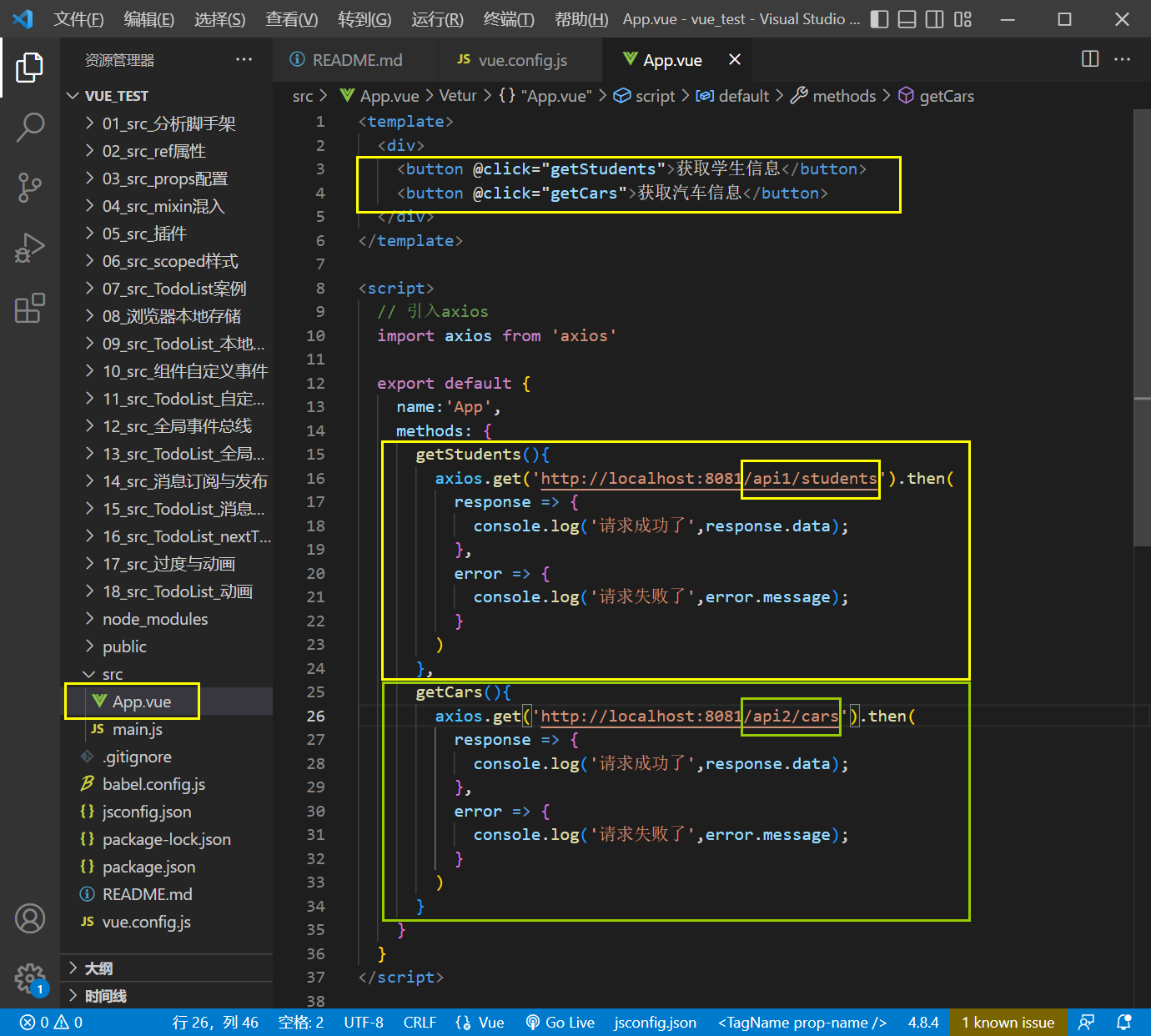Split the editor to the right

[1090, 58]
